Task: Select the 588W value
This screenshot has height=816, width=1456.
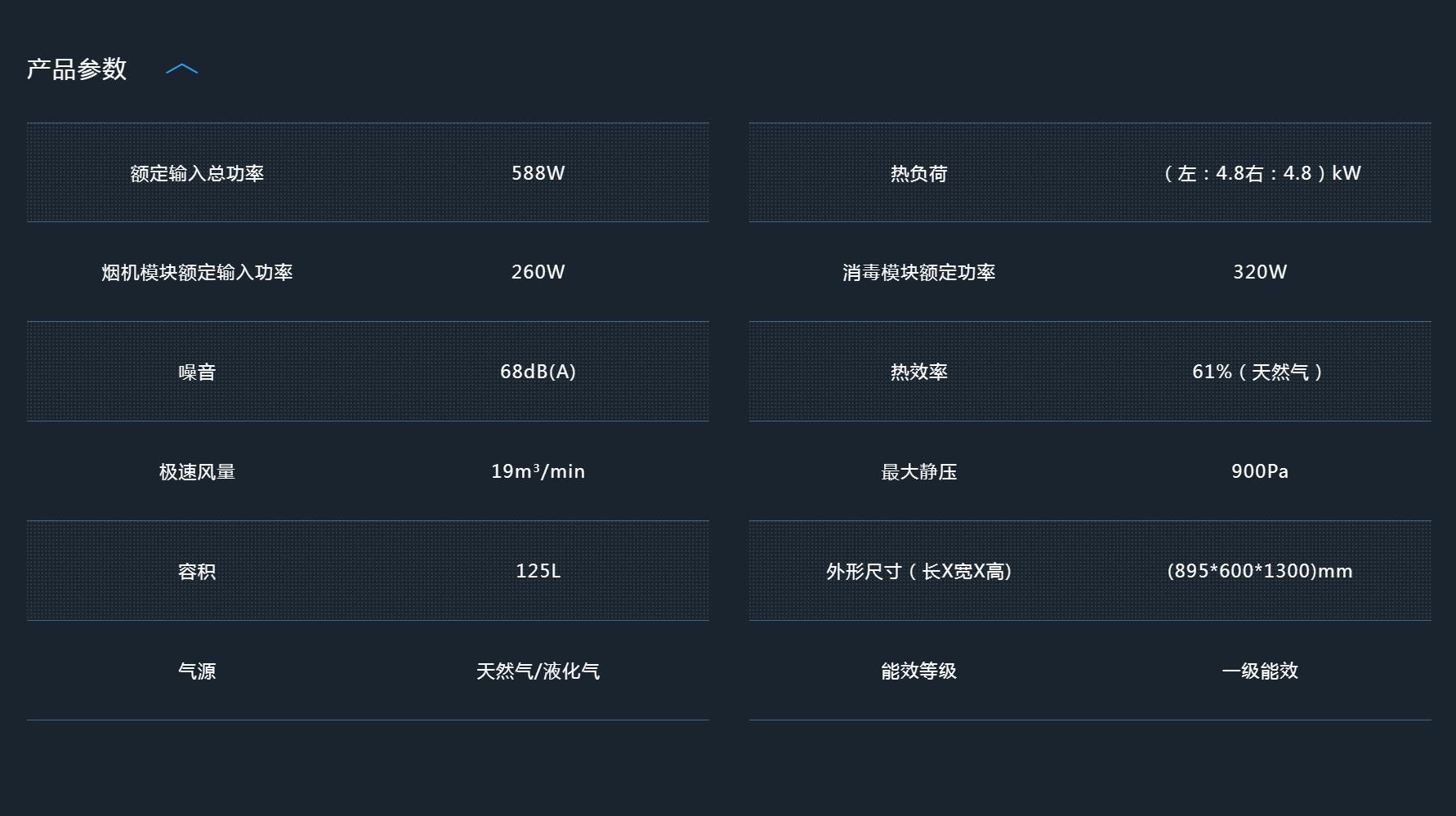Action: [538, 173]
